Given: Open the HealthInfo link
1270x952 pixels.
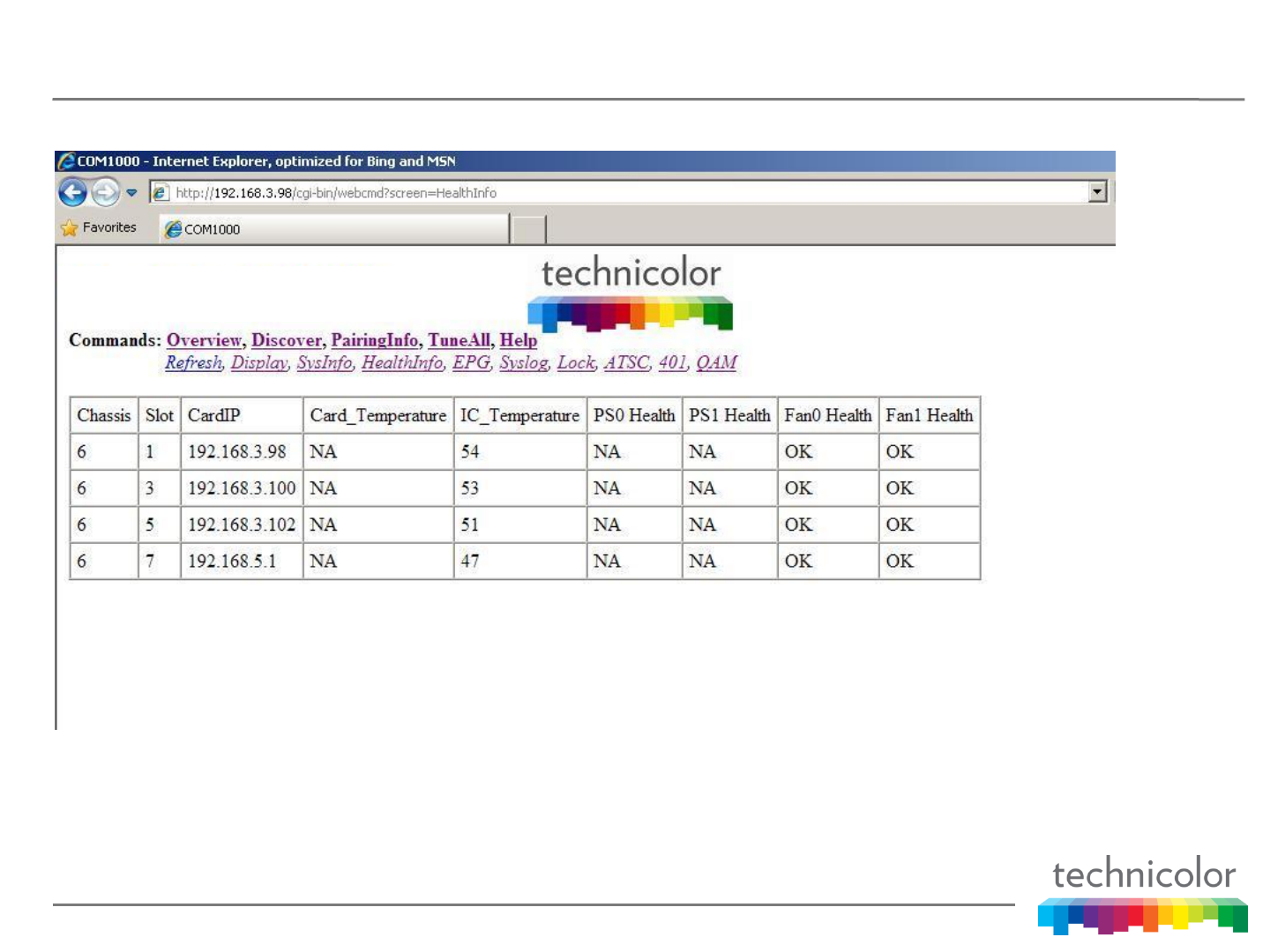Looking at the screenshot, I should coord(402,362).
